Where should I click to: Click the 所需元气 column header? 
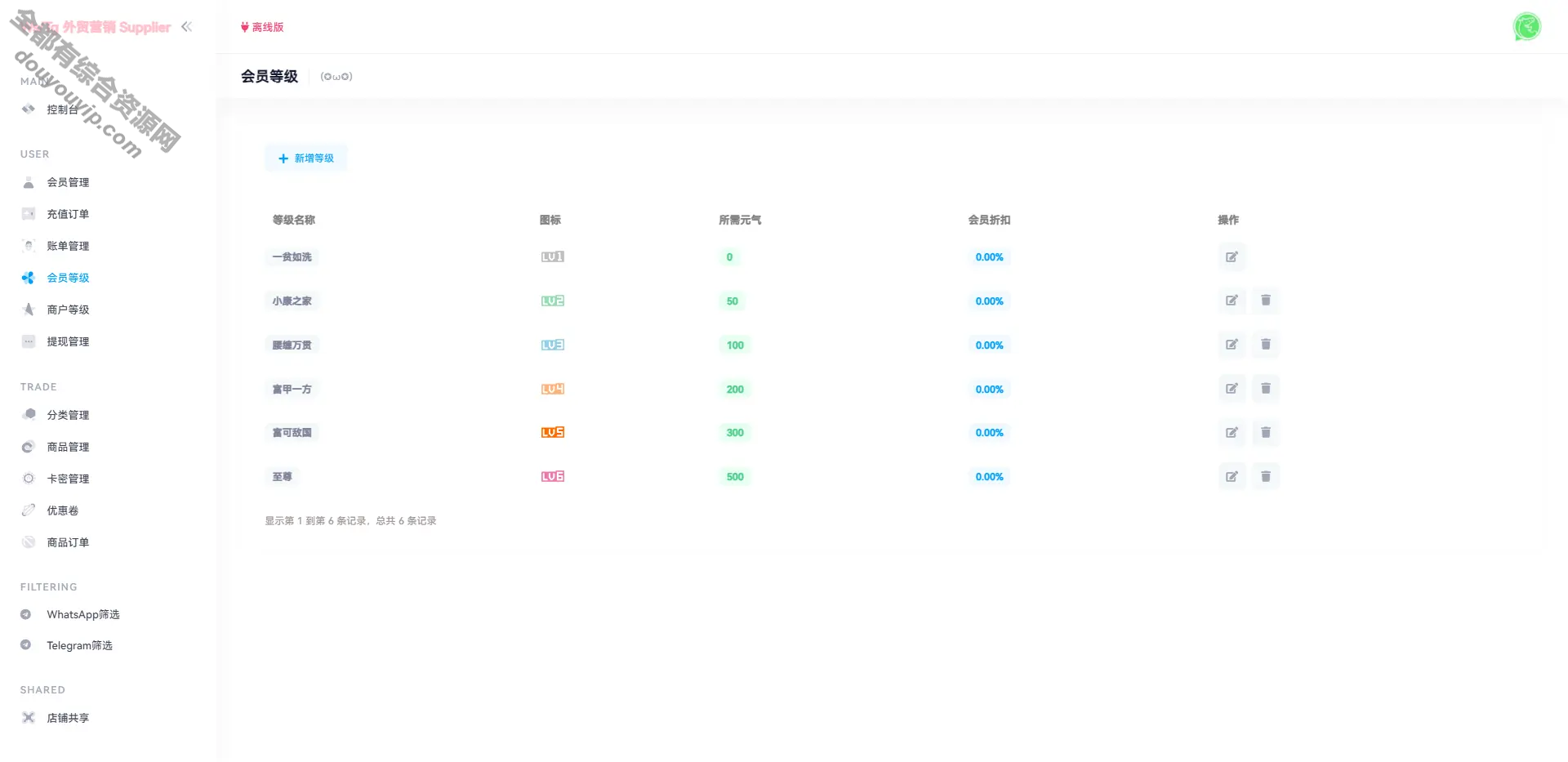pyautogui.click(x=740, y=221)
